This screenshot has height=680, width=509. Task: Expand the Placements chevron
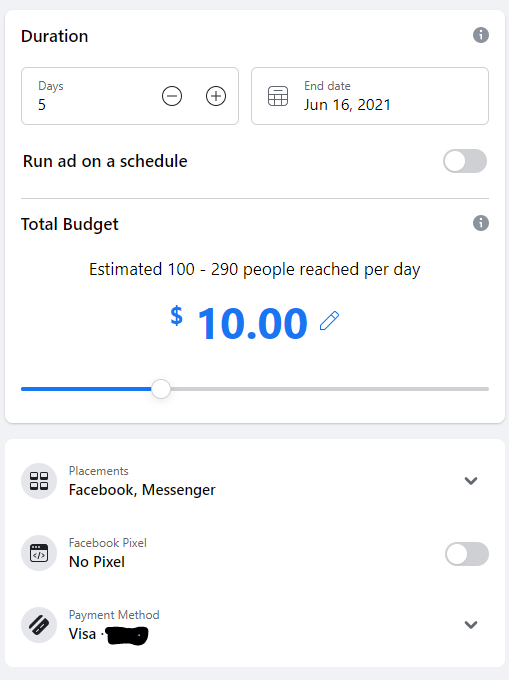click(x=471, y=481)
